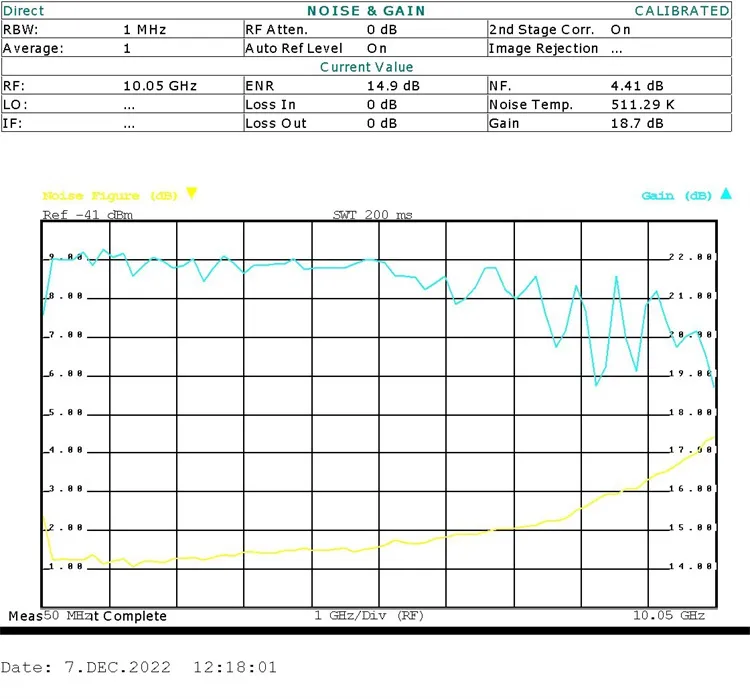Click the SWT 200 ms label
This screenshot has height=699, width=750.
(x=373, y=214)
